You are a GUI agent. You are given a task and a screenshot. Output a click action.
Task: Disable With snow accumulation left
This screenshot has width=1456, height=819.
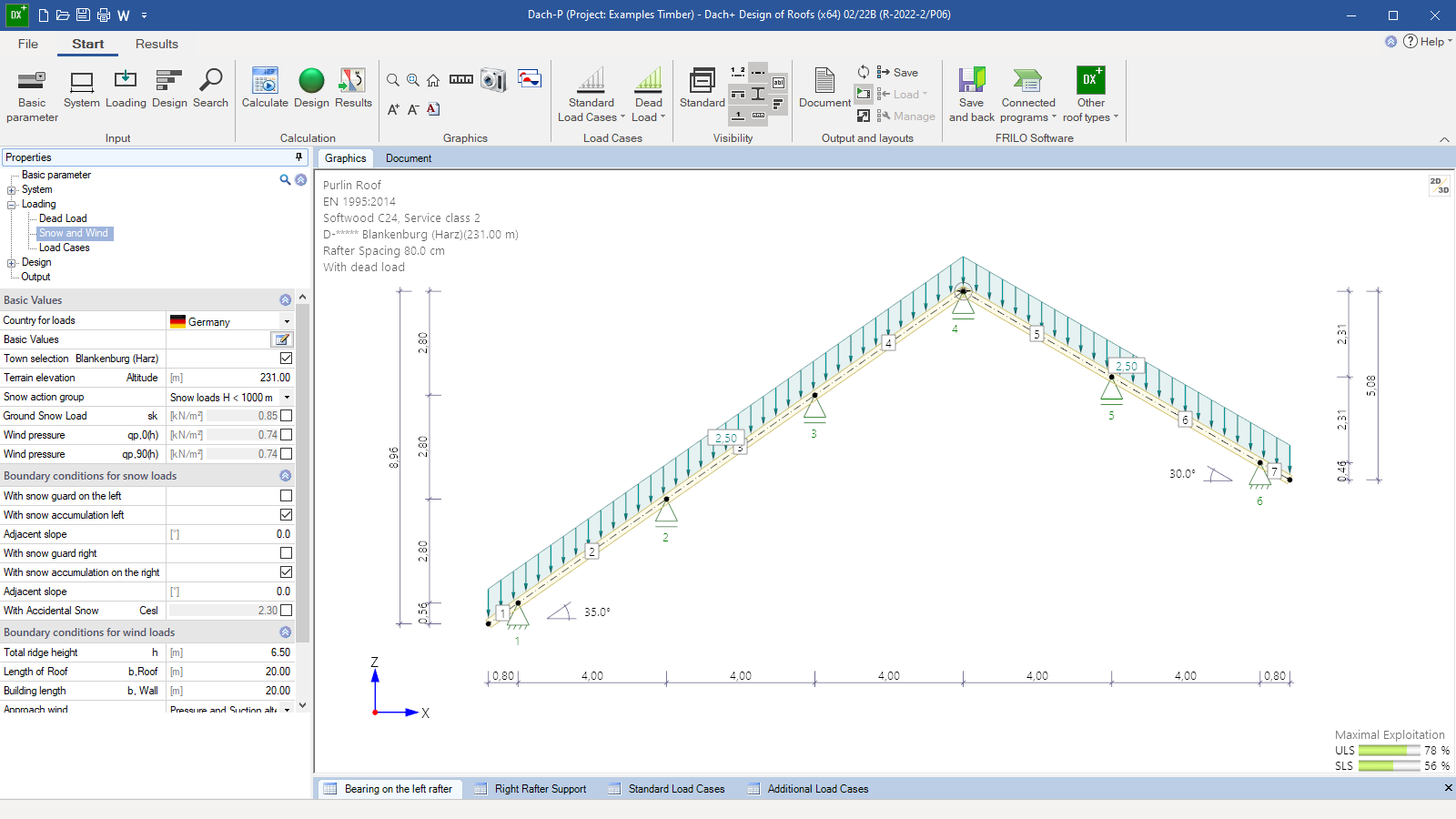[286, 515]
